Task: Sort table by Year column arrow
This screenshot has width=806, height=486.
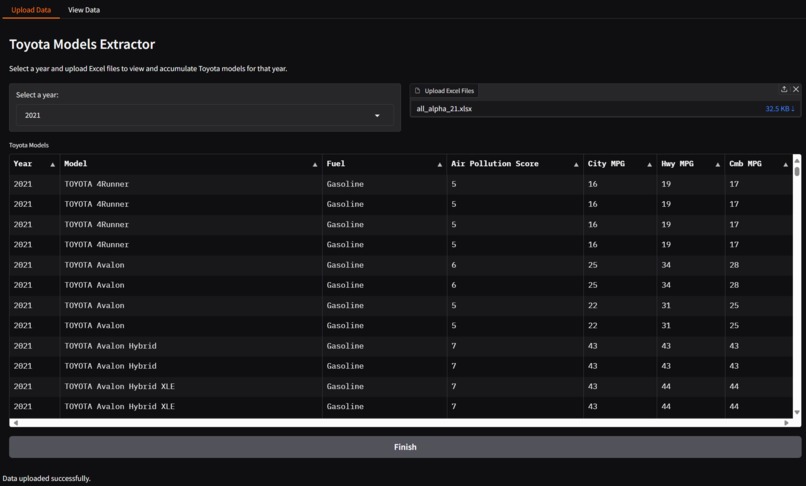Action: (x=52, y=165)
